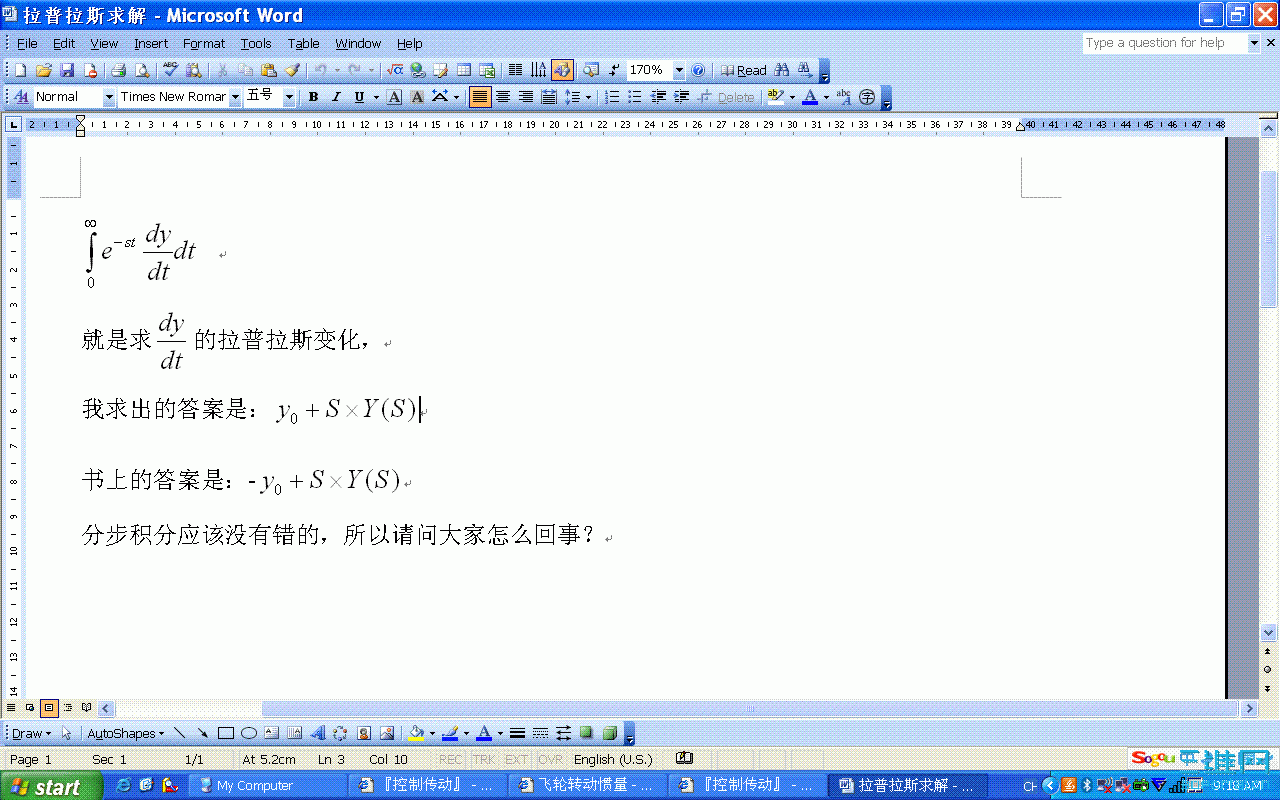
Task: Insert an equation with the sqrt-alpha icon
Action: pos(394,70)
